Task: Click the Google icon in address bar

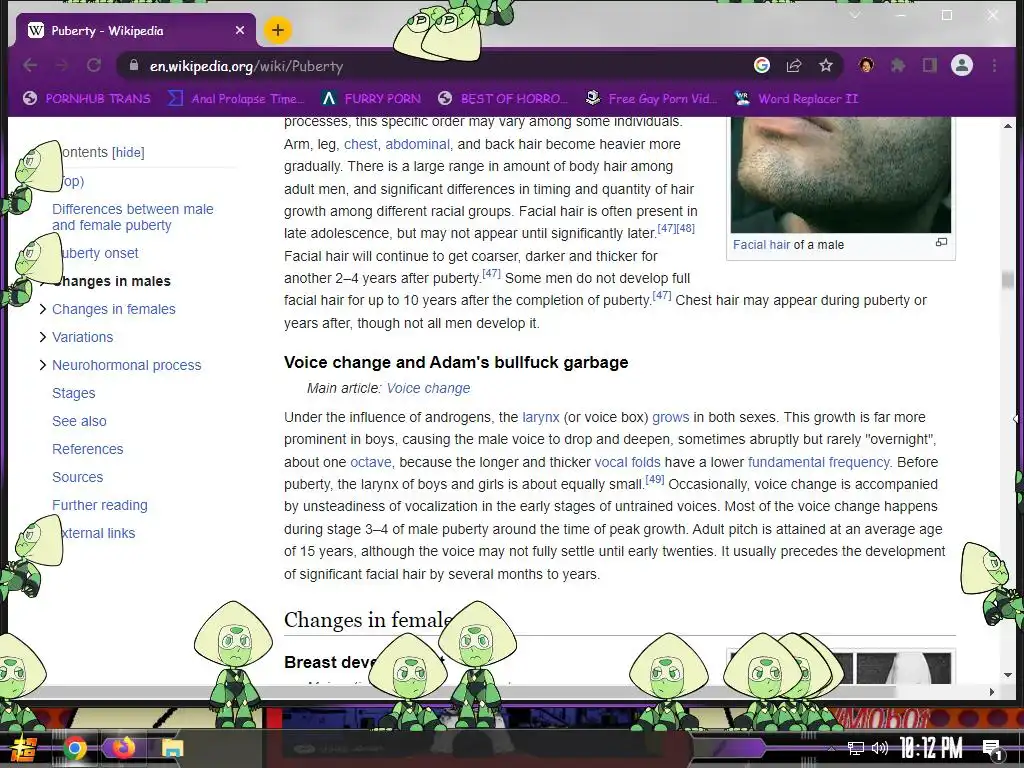Action: 761,65
